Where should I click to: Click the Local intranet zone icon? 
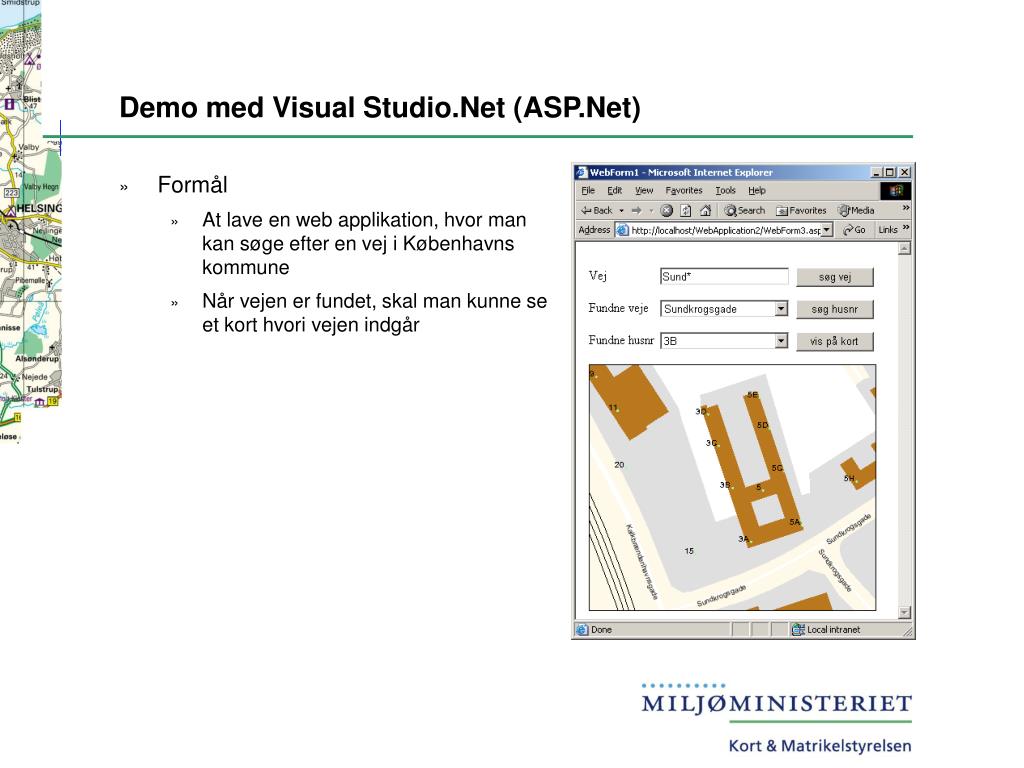pyautogui.click(x=798, y=630)
